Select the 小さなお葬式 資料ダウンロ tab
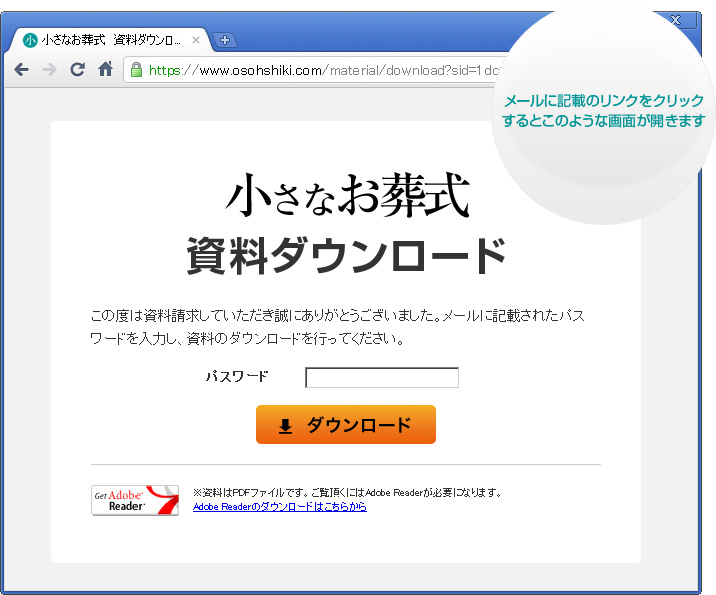716x595 pixels. pos(110,40)
